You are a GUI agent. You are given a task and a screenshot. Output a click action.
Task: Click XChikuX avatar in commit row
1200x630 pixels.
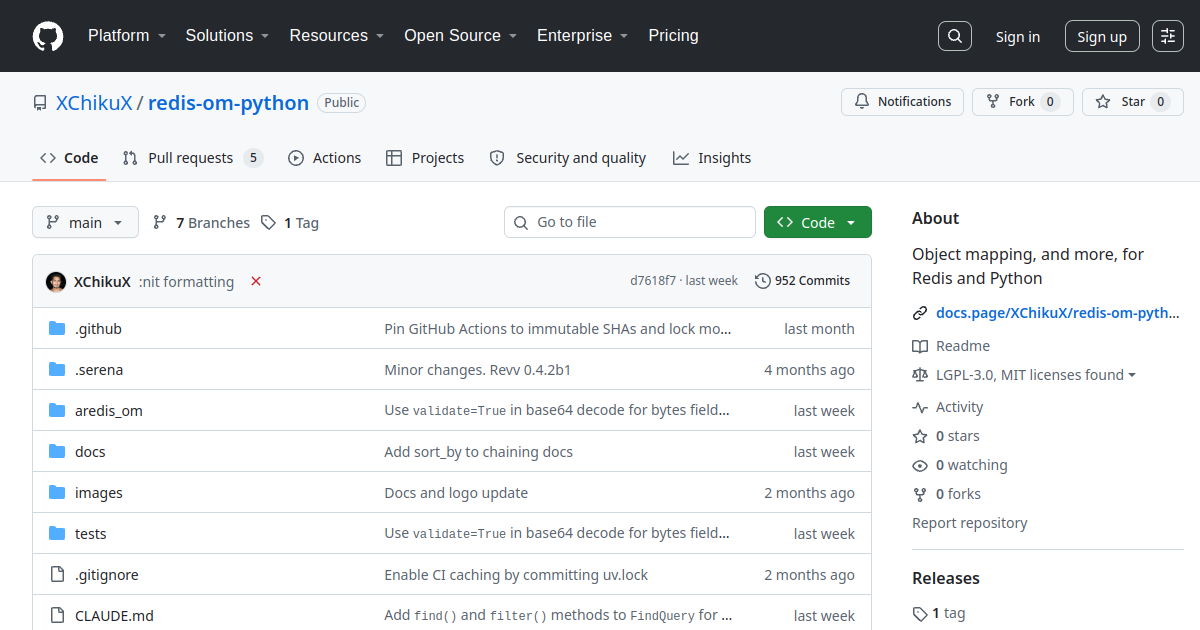(x=56, y=282)
